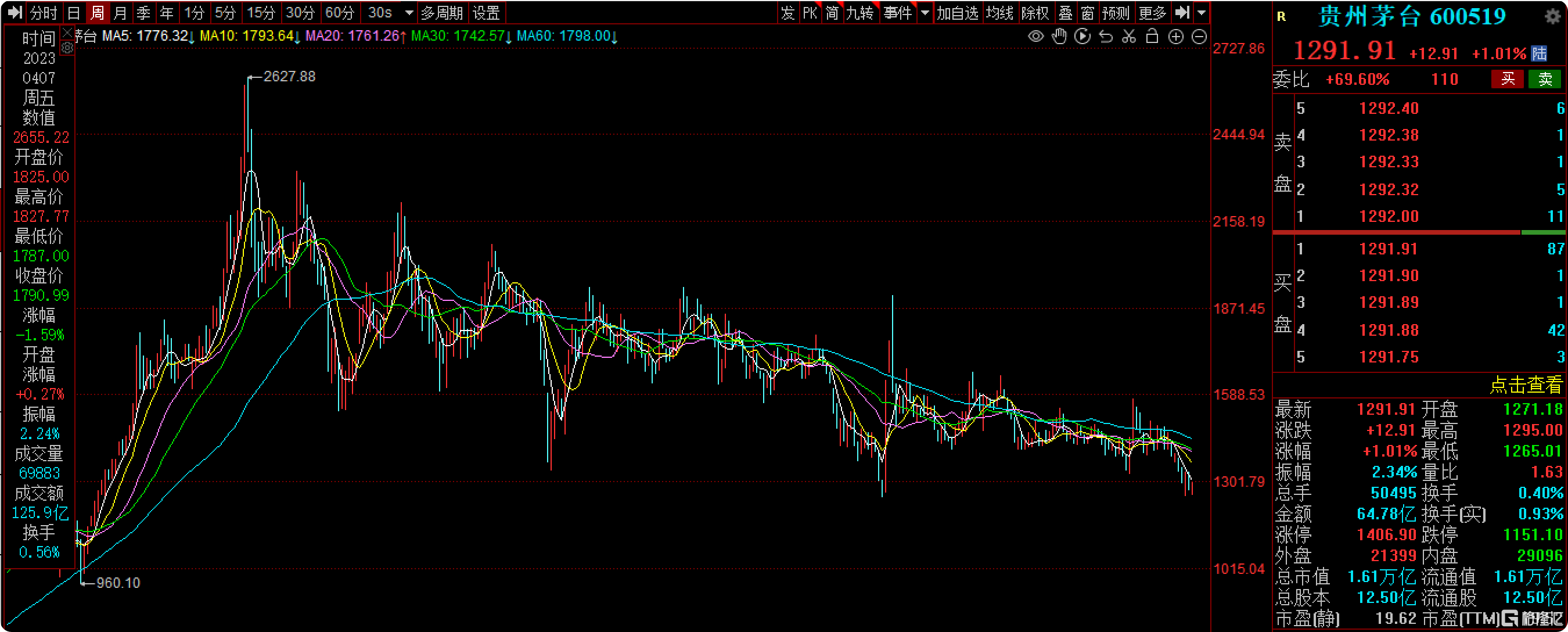Open 设置 period settings

click(x=485, y=13)
